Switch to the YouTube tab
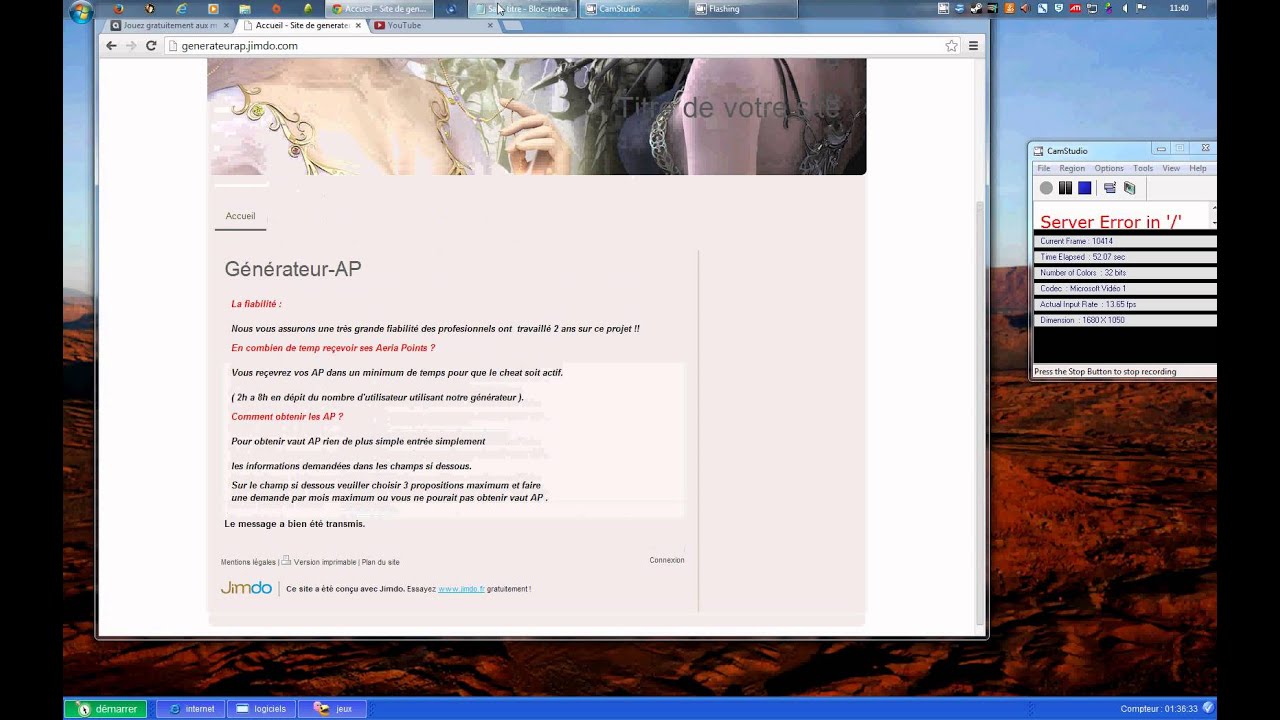 (433, 25)
